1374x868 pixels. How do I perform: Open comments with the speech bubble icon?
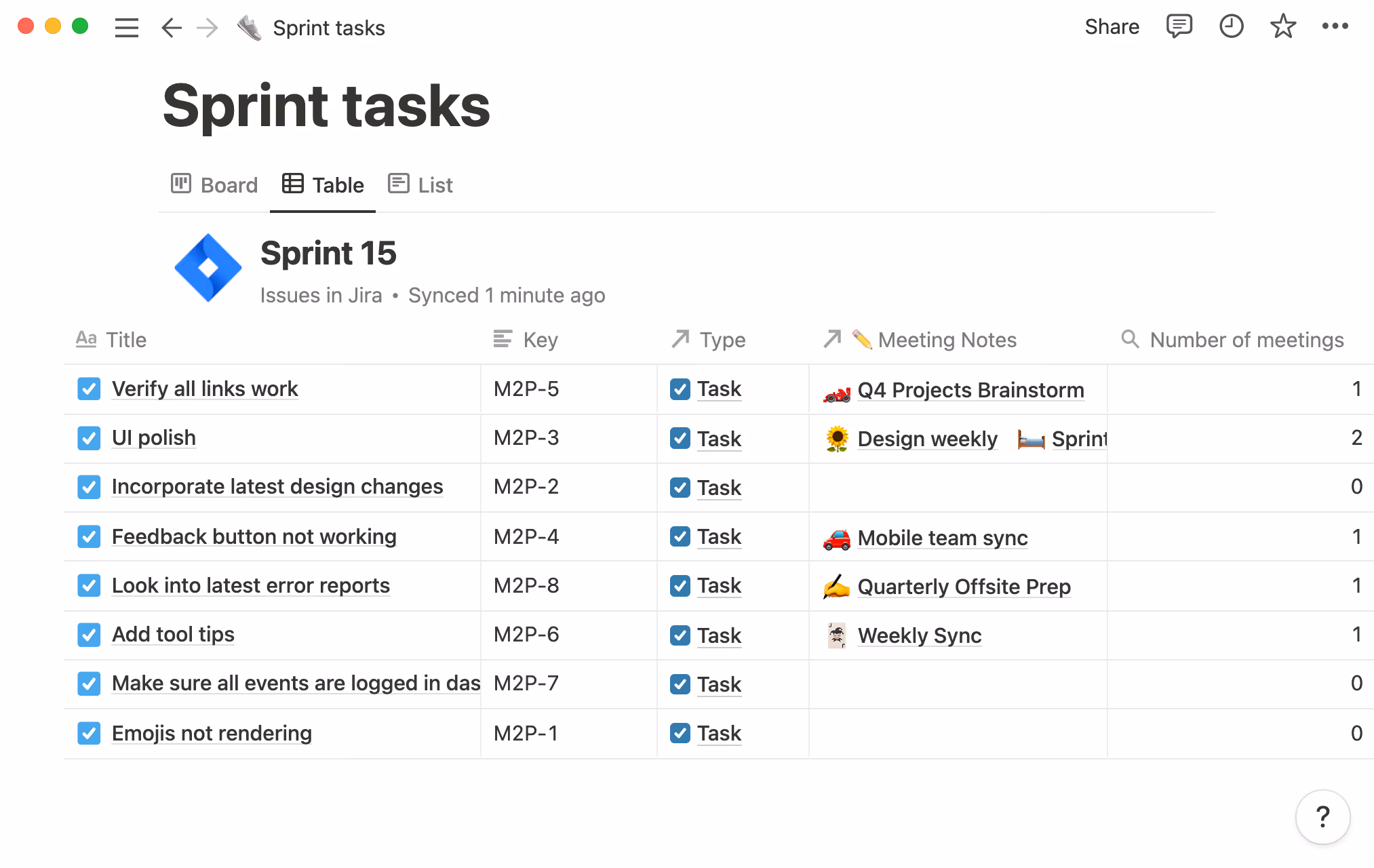pos(1179,26)
